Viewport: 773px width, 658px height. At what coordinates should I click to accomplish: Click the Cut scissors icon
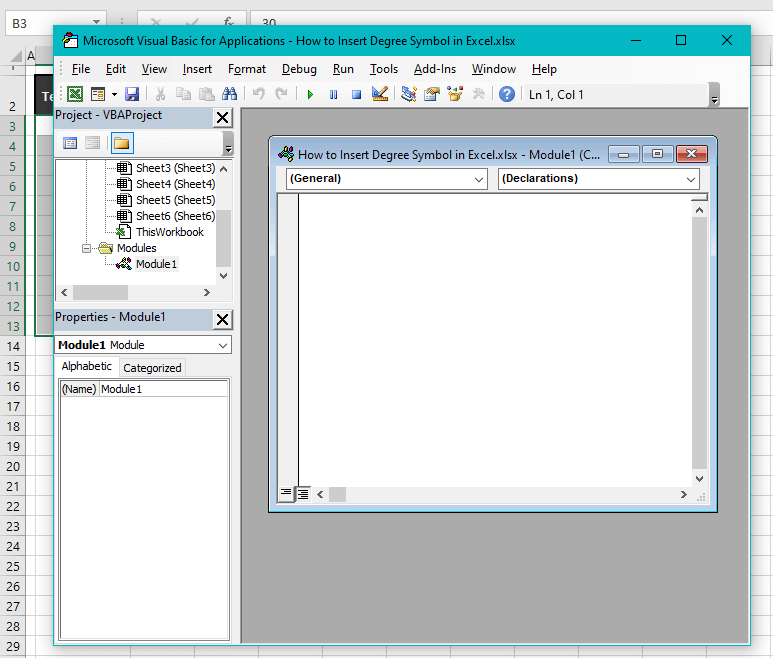160,94
